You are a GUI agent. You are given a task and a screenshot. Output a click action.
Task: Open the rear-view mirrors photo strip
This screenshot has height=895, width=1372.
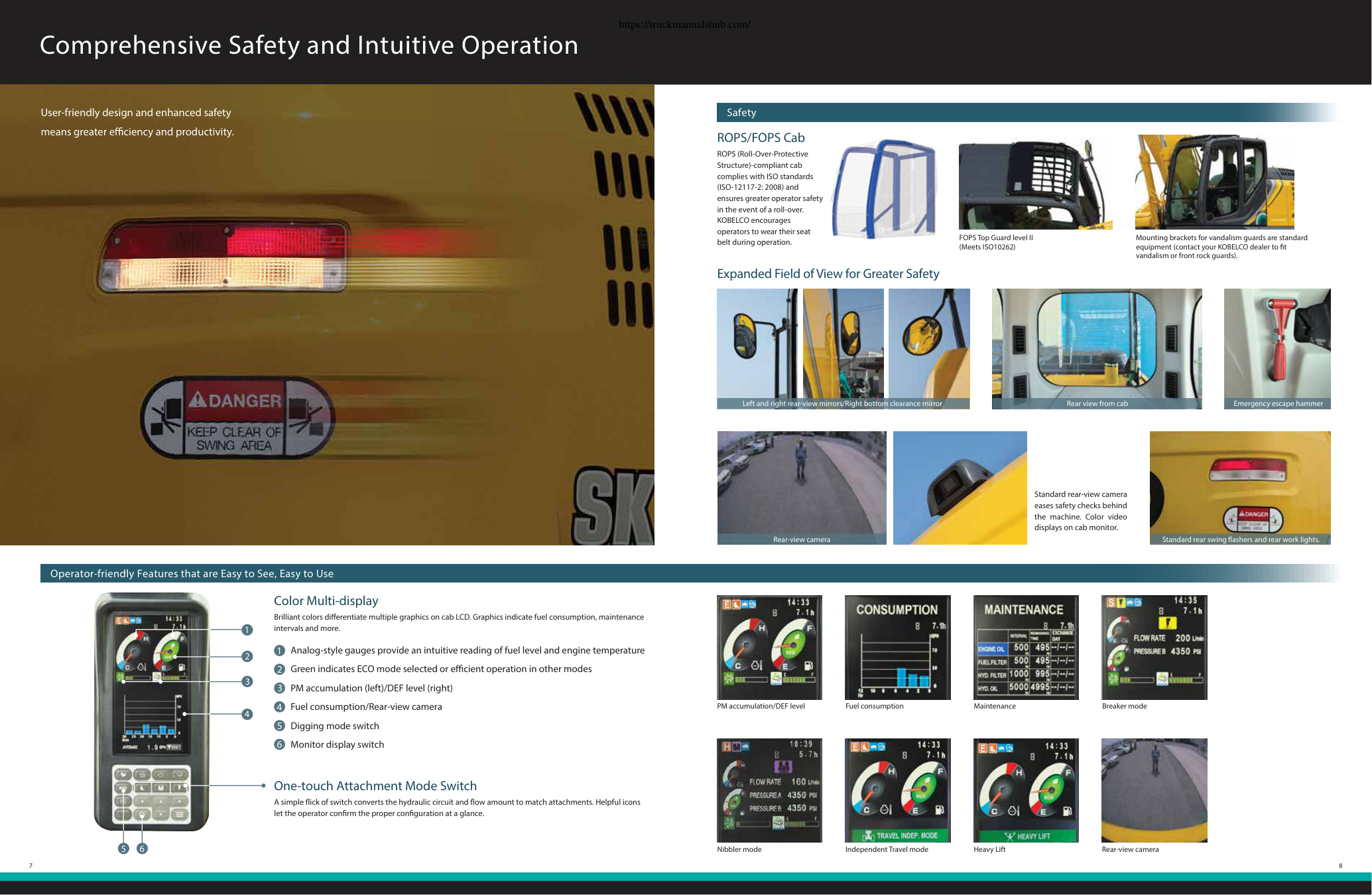point(843,348)
